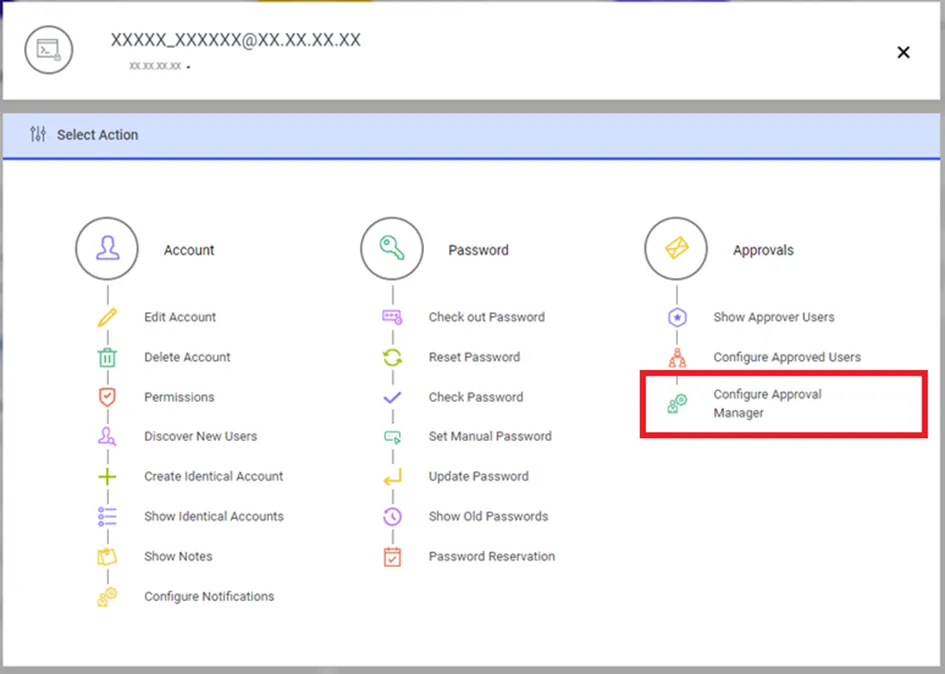Click the Configure Approved Users hierarchy icon

[x=677, y=357]
